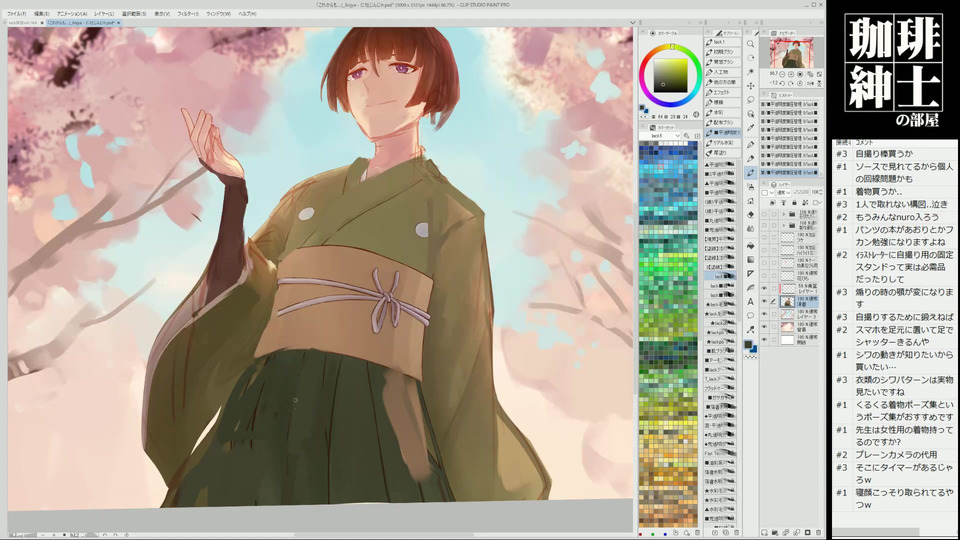Open the フィルター(I) menu
Image resolution: width=960 pixels, height=540 pixels.
pyautogui.click(x=187, y=13)
